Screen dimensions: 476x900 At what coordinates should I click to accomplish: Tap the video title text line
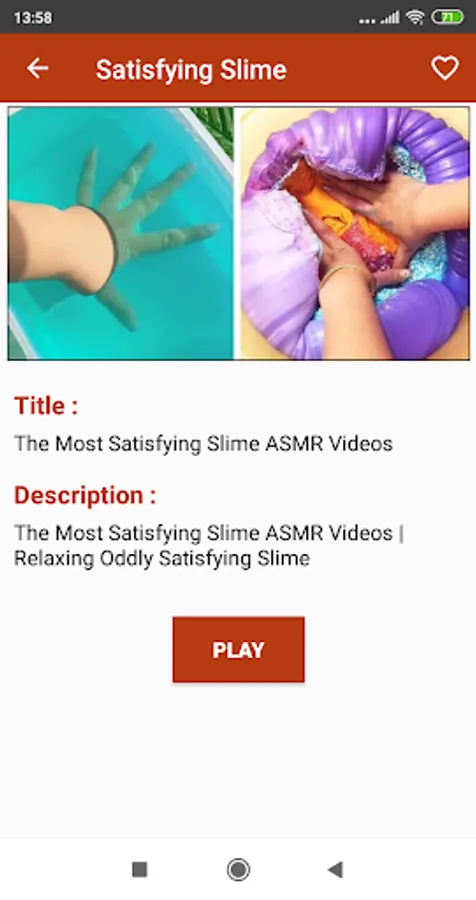click(203, 443)
